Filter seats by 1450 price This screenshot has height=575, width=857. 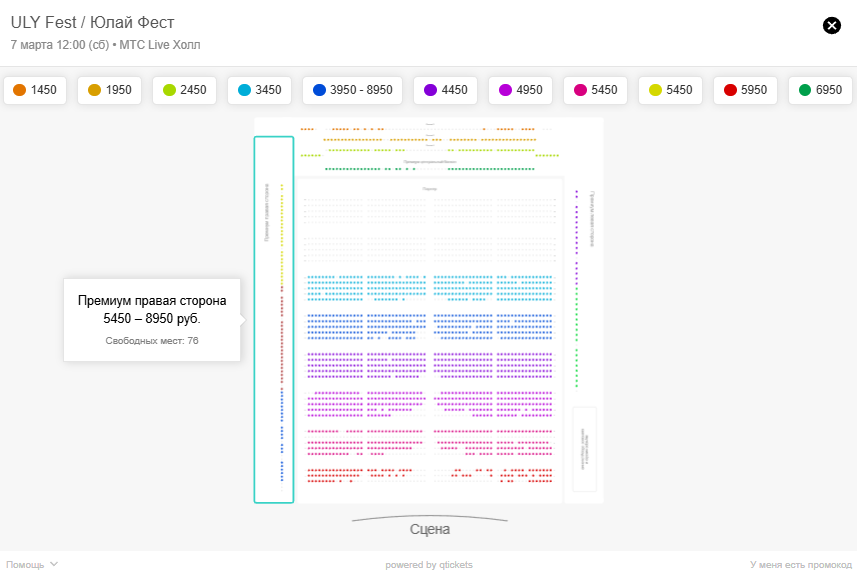point(34,90)
